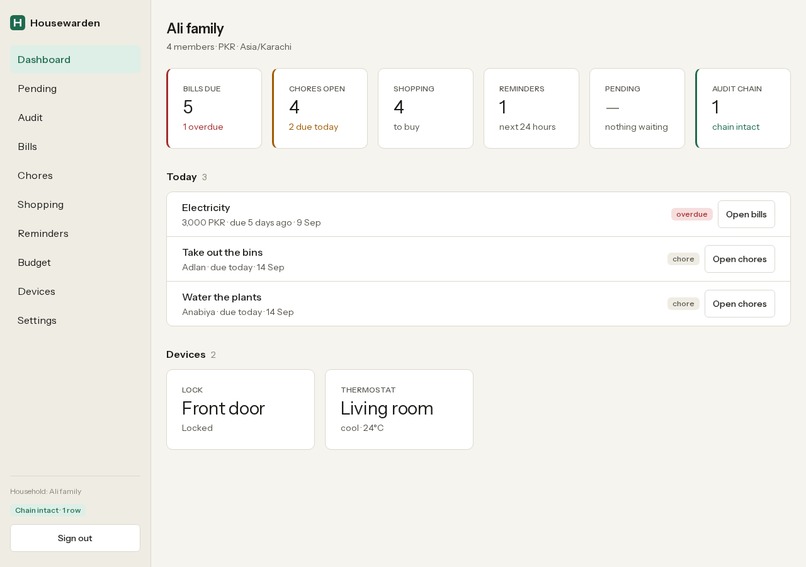Open the Chores Open summary card
806x567 pixels.
tap(320, 108)
